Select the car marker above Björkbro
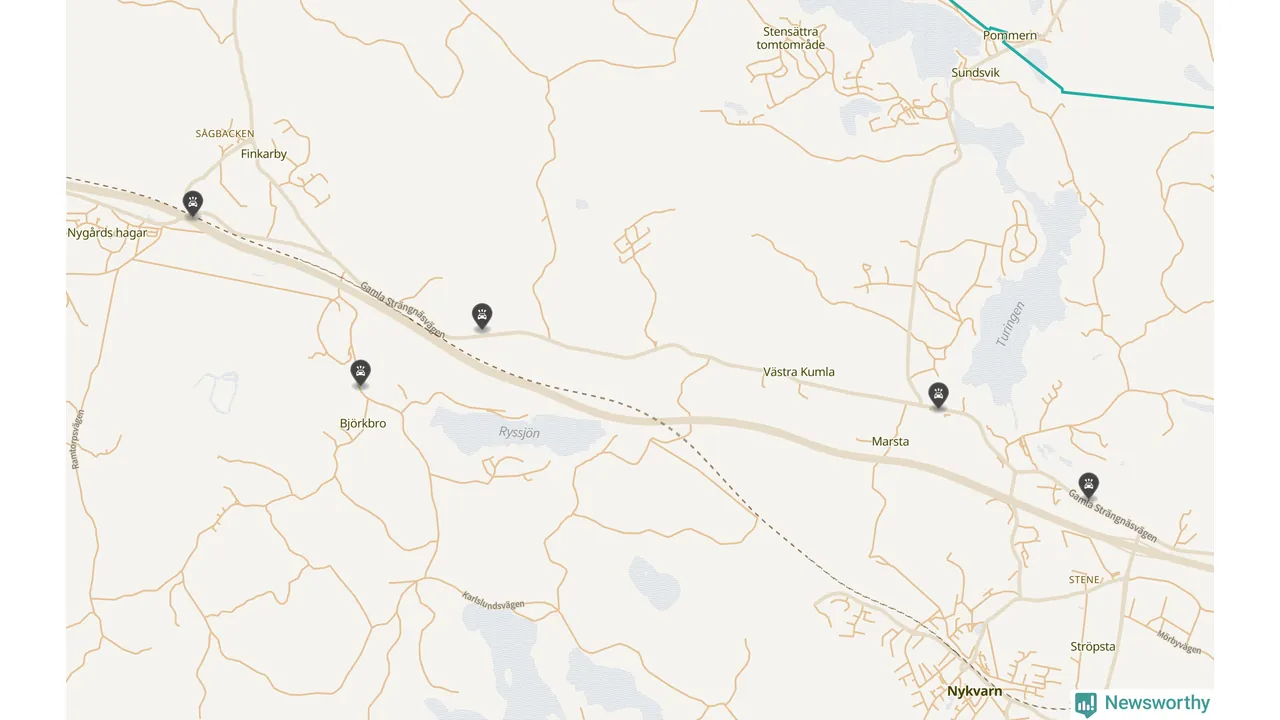 (361, 373)
